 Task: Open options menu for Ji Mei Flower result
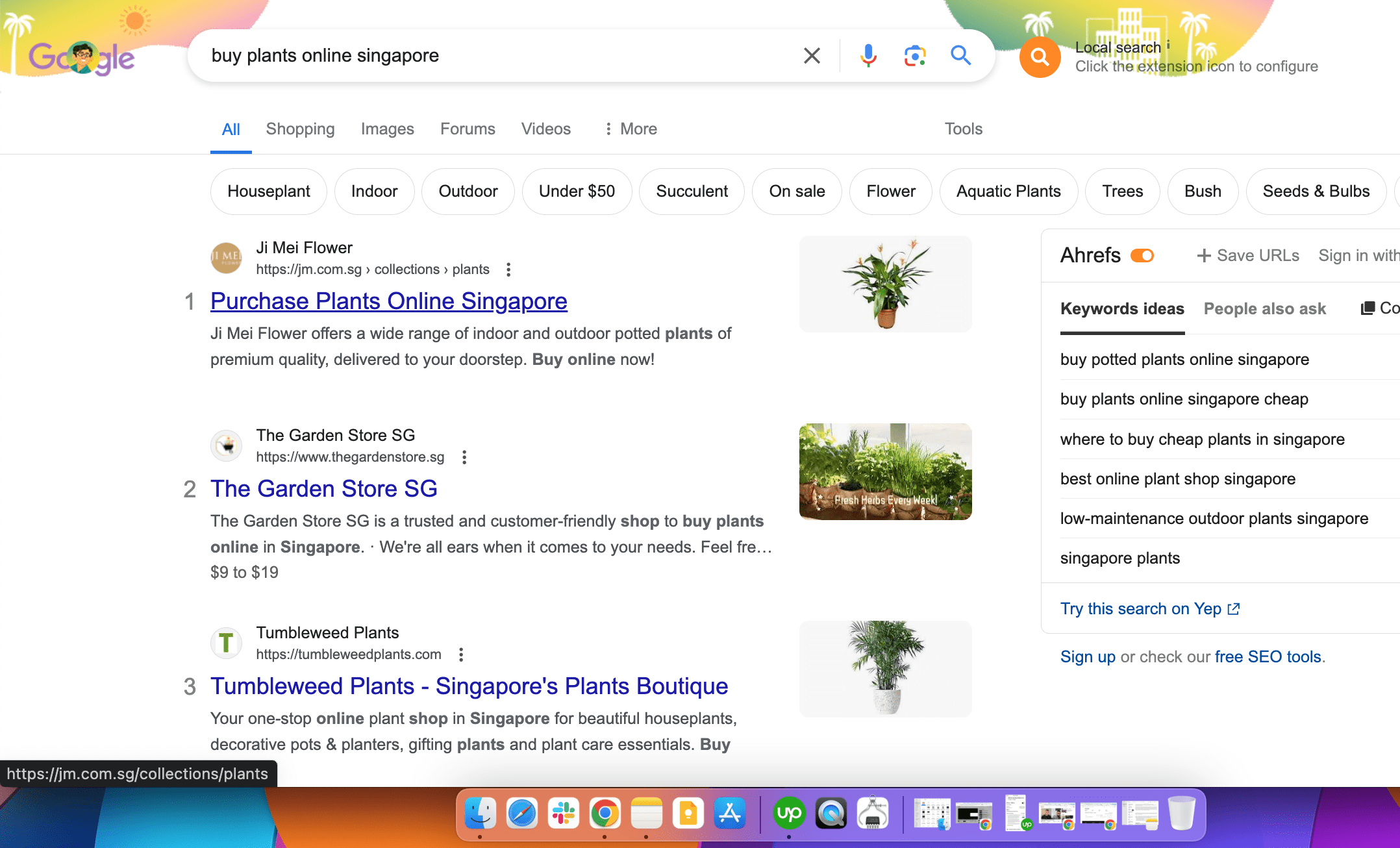coord(508,269)
